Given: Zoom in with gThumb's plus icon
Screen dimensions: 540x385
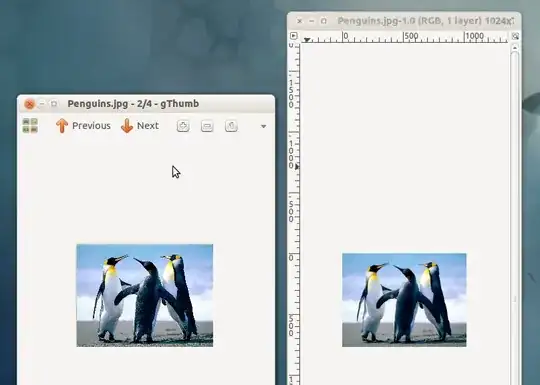Looking at the screenshot, I should 183,126.
